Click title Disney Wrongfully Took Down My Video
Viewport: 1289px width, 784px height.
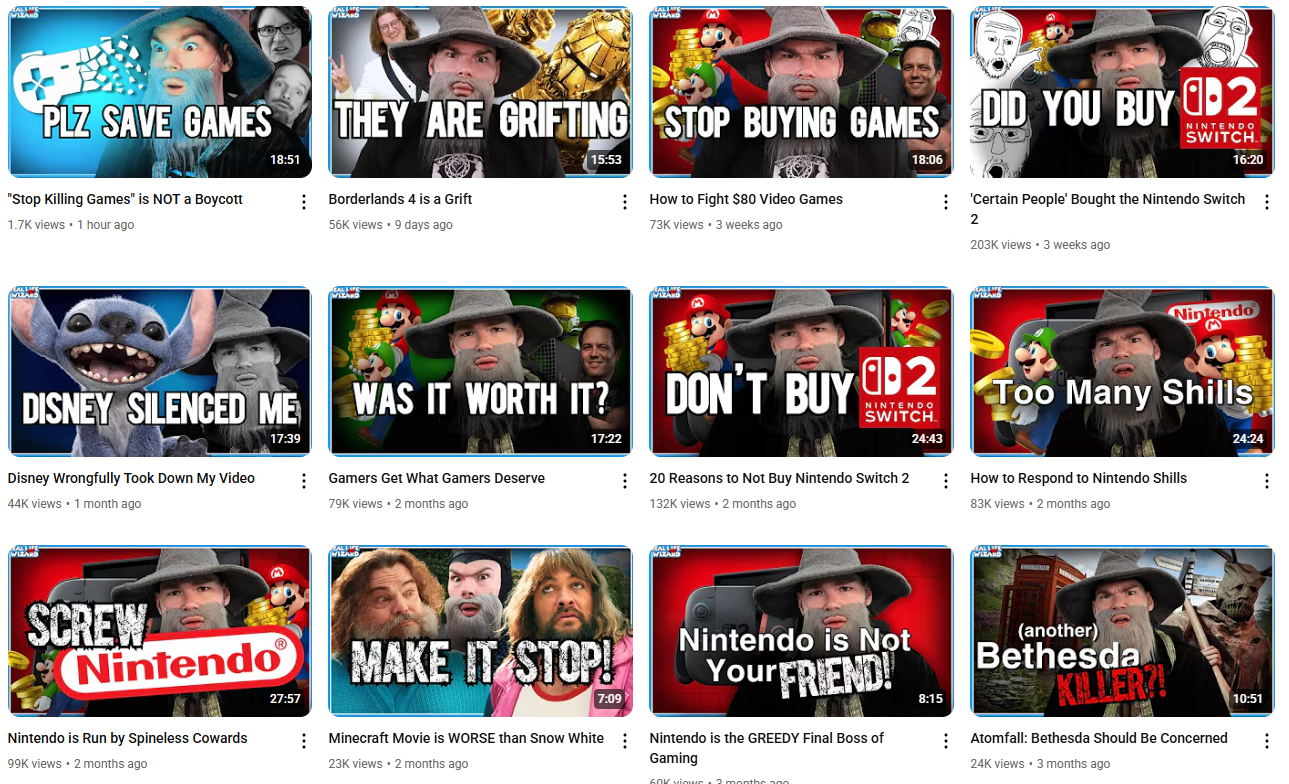[131, 478]
